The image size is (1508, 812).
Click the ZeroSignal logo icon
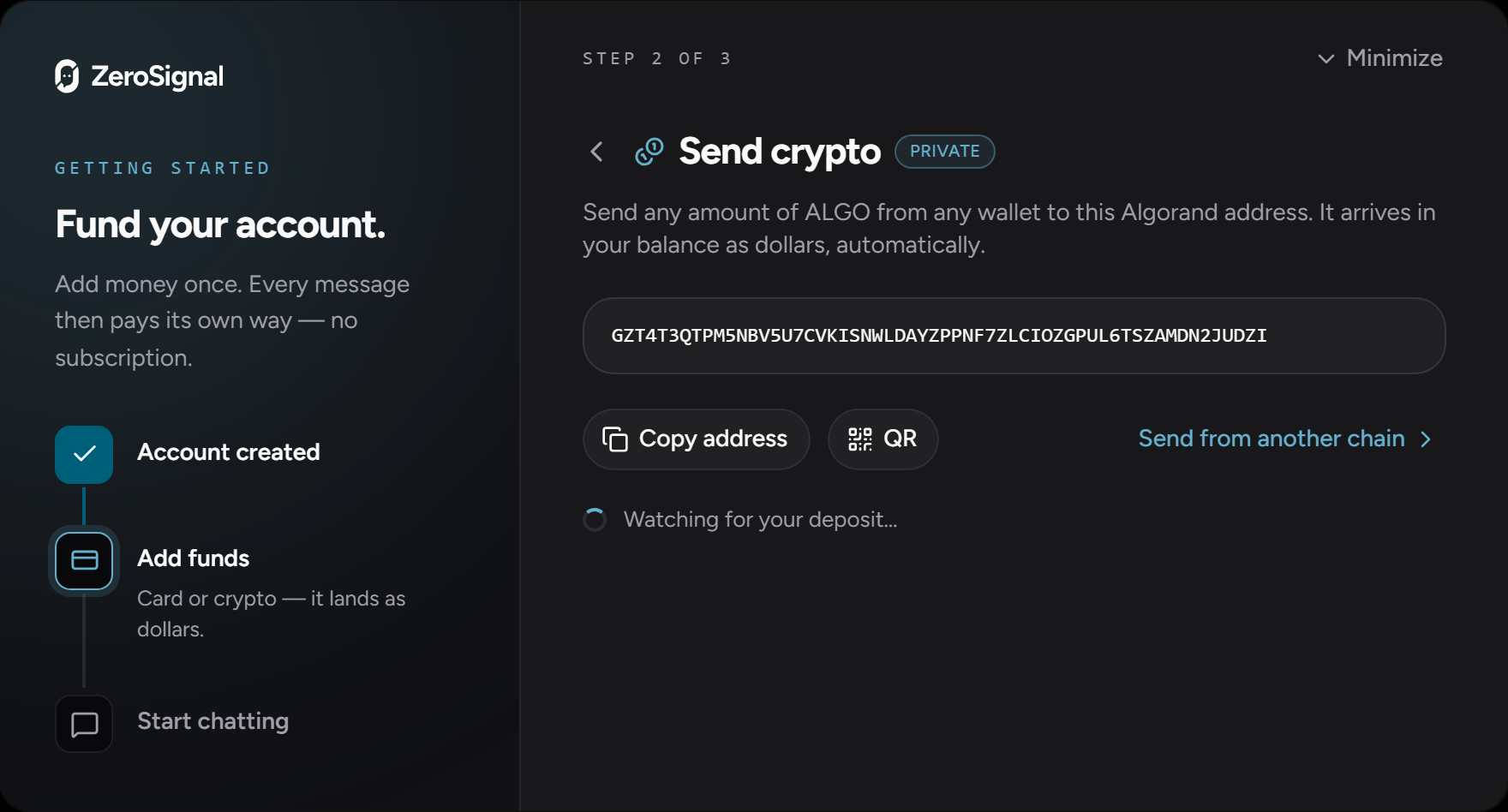point(67,76)
